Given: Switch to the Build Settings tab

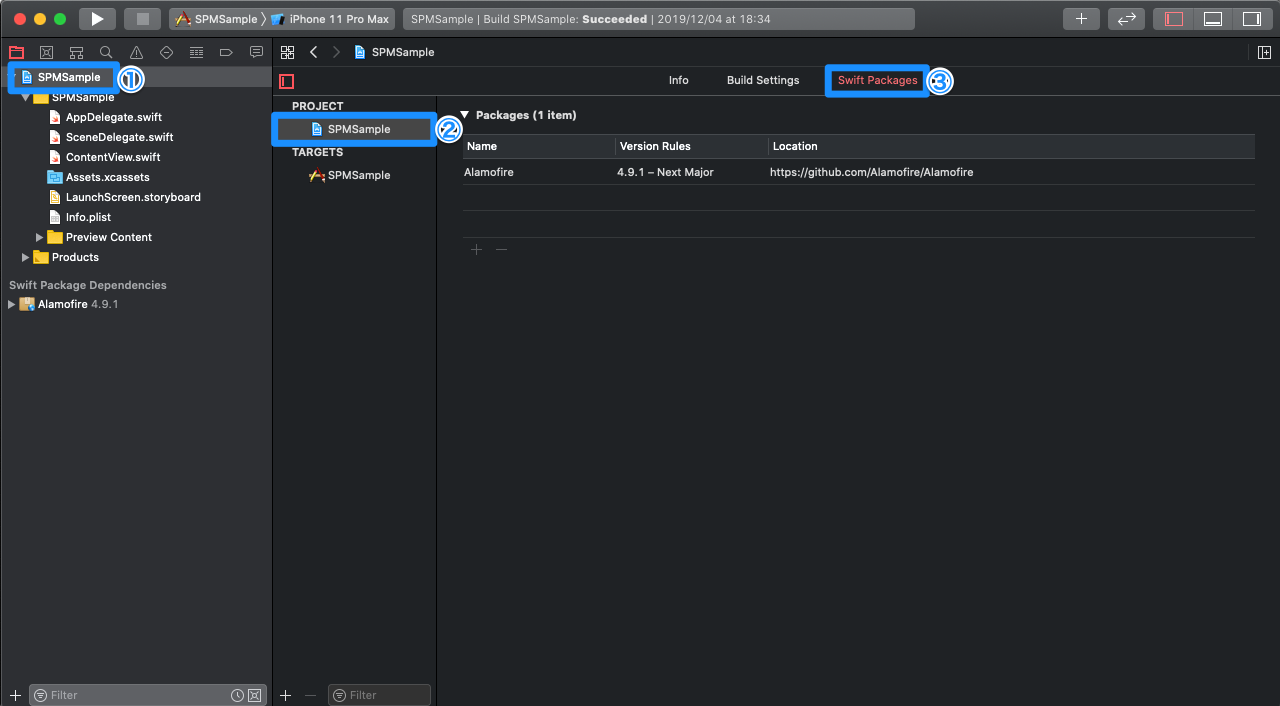Looking at the screenshot, I should (763, 80).
